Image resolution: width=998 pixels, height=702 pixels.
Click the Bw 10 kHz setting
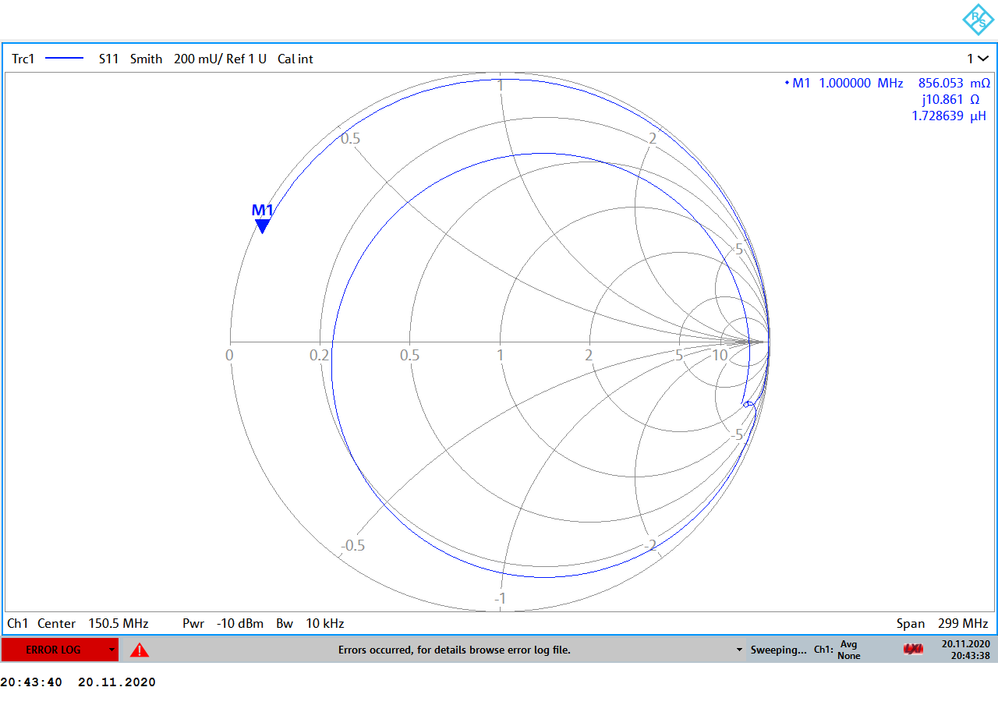click(310, 623)
